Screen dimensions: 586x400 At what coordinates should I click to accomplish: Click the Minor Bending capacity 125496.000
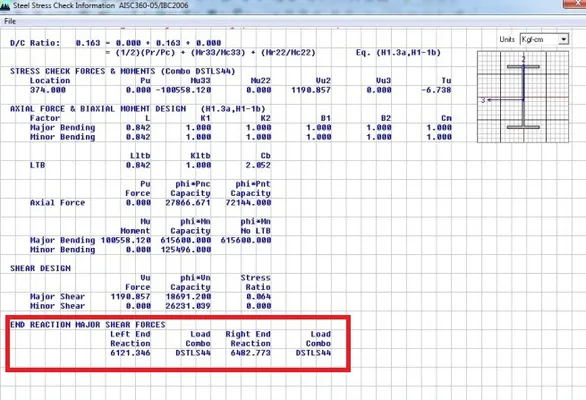pos(186,250)
